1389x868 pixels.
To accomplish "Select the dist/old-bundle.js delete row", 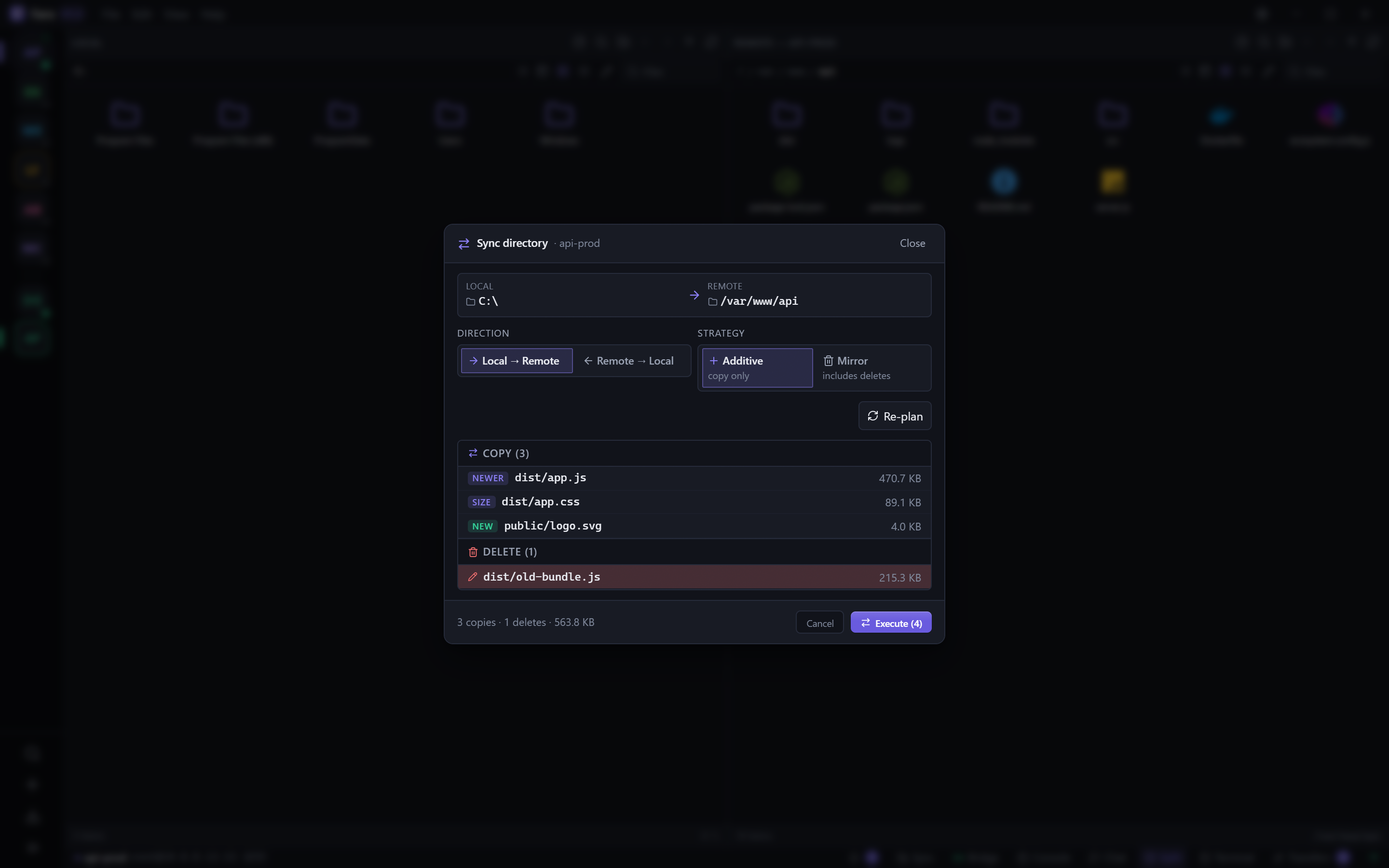I will [694, 577].
